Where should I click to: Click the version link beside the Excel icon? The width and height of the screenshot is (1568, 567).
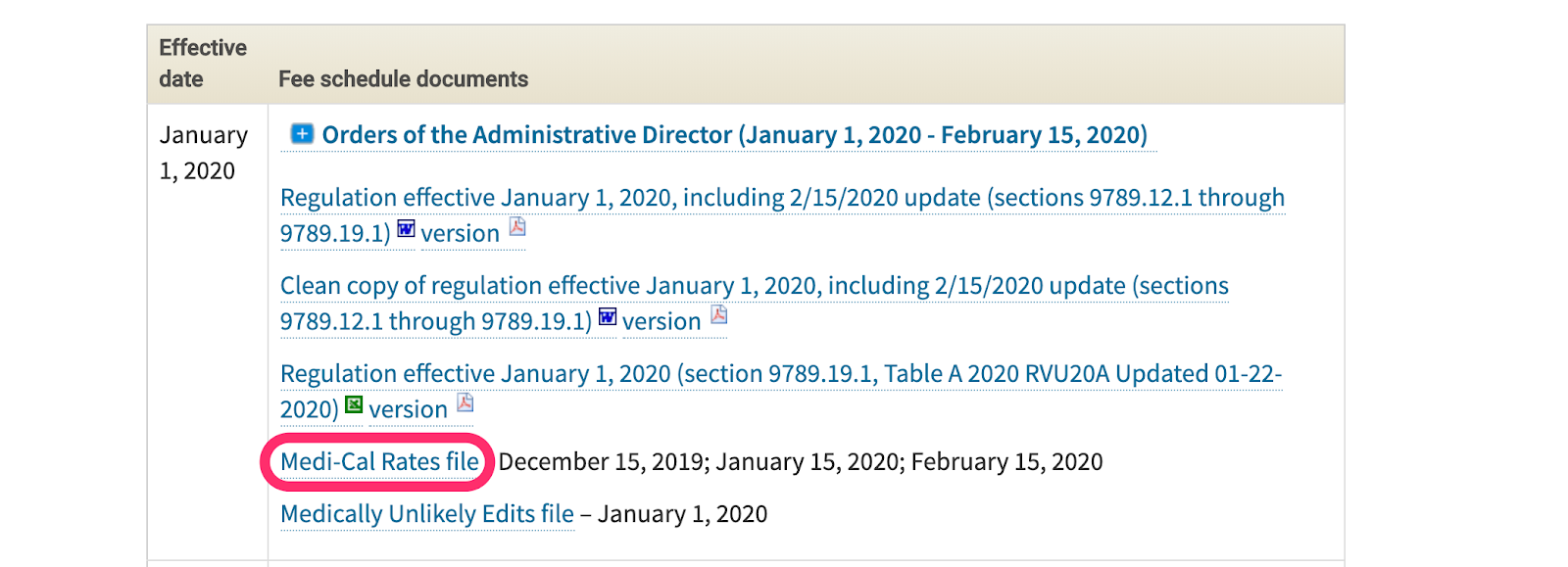408,410
